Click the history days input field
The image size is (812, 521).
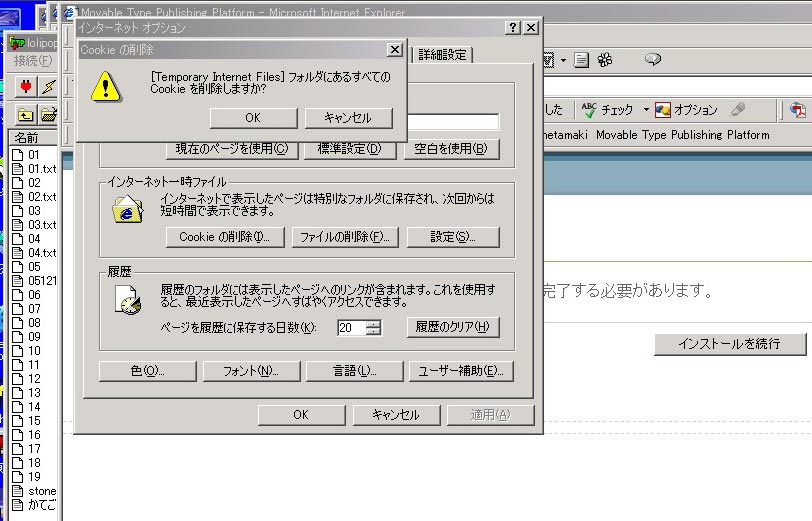point(351,327)
